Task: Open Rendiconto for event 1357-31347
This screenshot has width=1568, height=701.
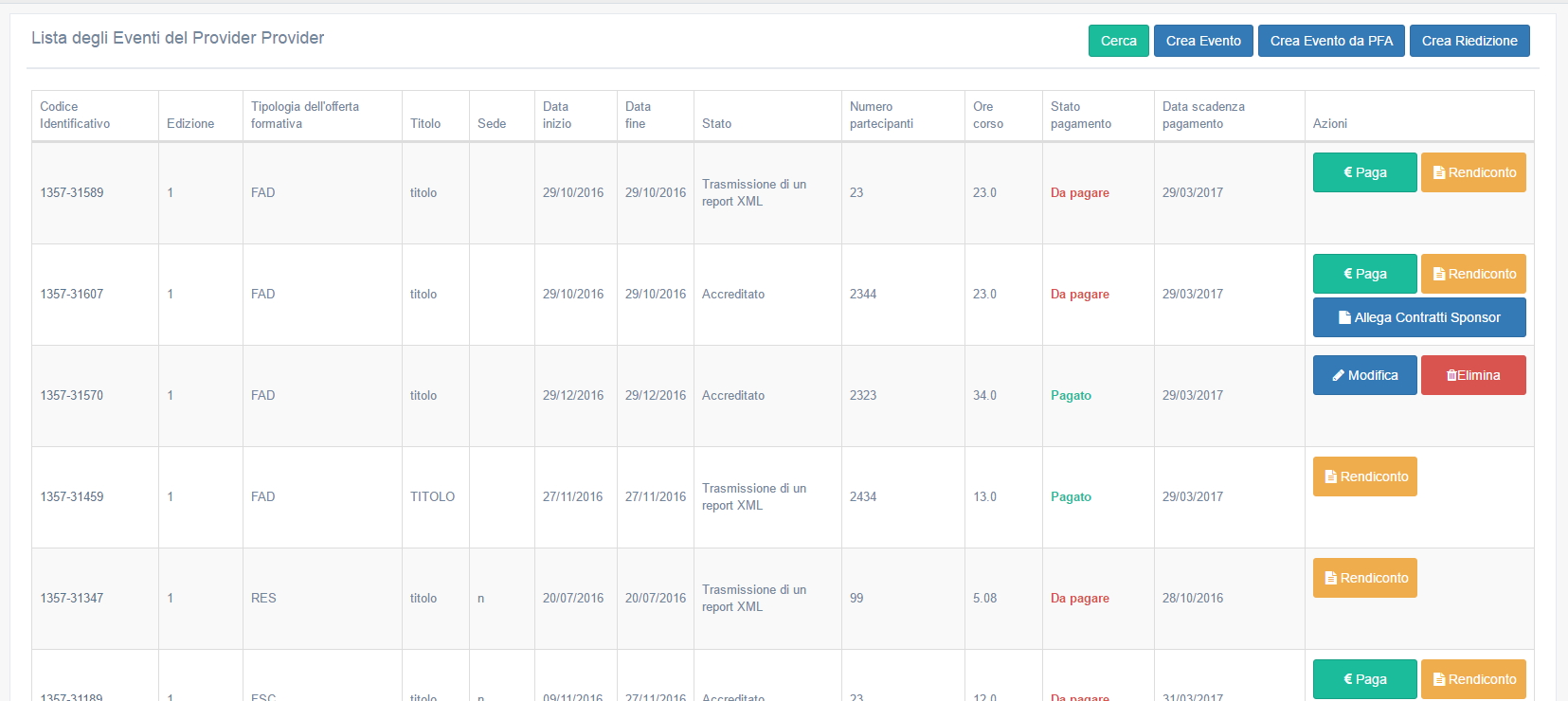Action: point(1364,578)
